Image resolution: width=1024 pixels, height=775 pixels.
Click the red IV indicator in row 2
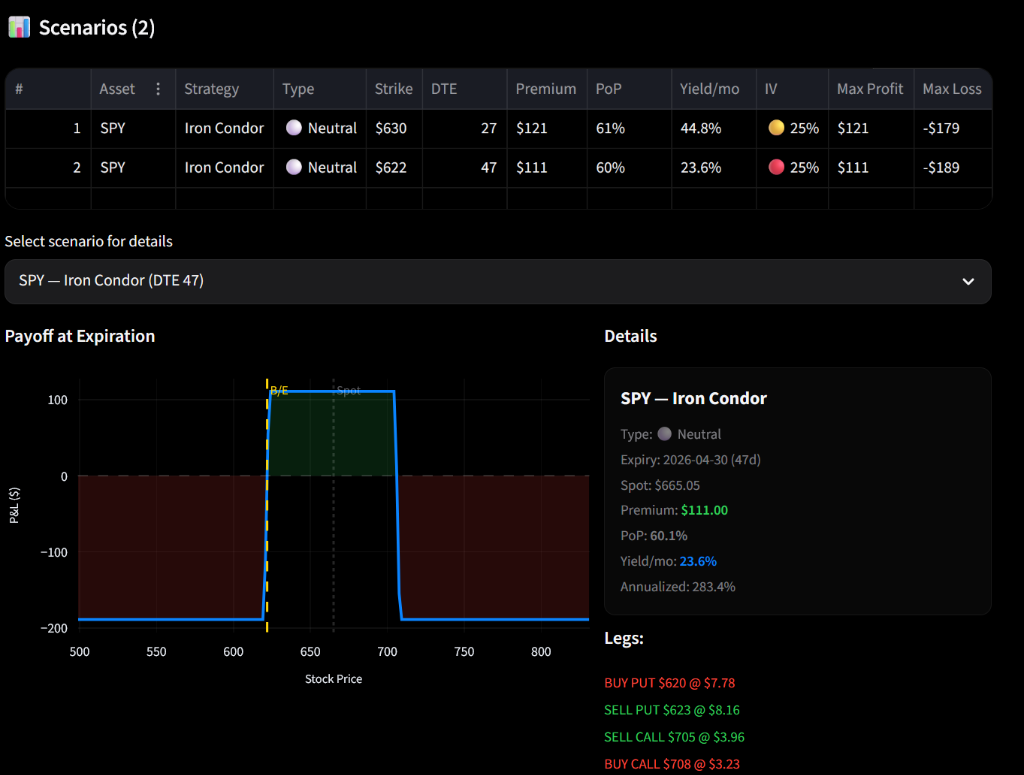776,167
